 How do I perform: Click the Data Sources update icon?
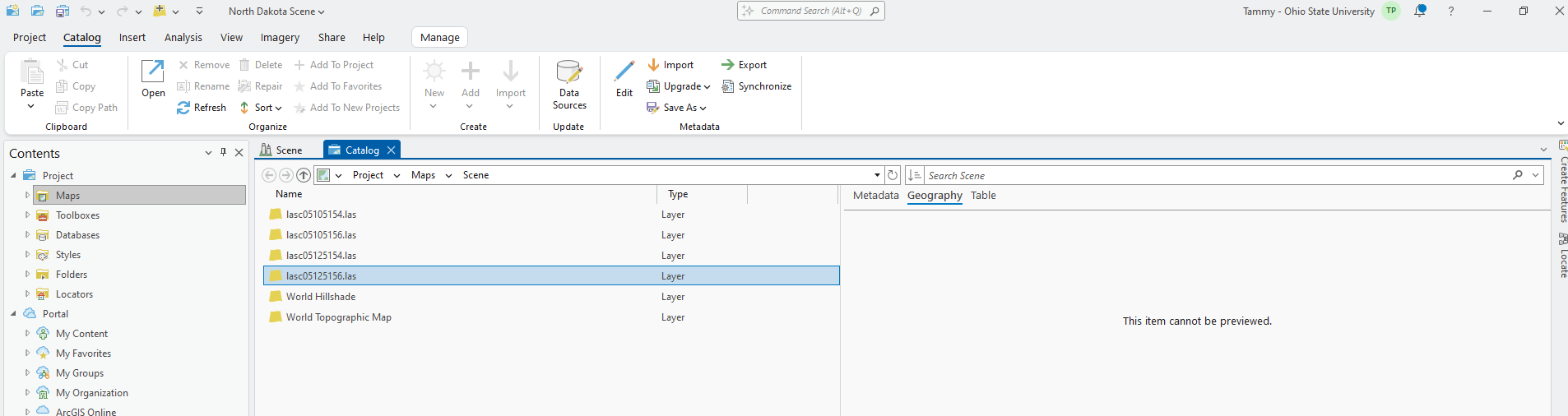pyautogui.click(x=569, y=74)
